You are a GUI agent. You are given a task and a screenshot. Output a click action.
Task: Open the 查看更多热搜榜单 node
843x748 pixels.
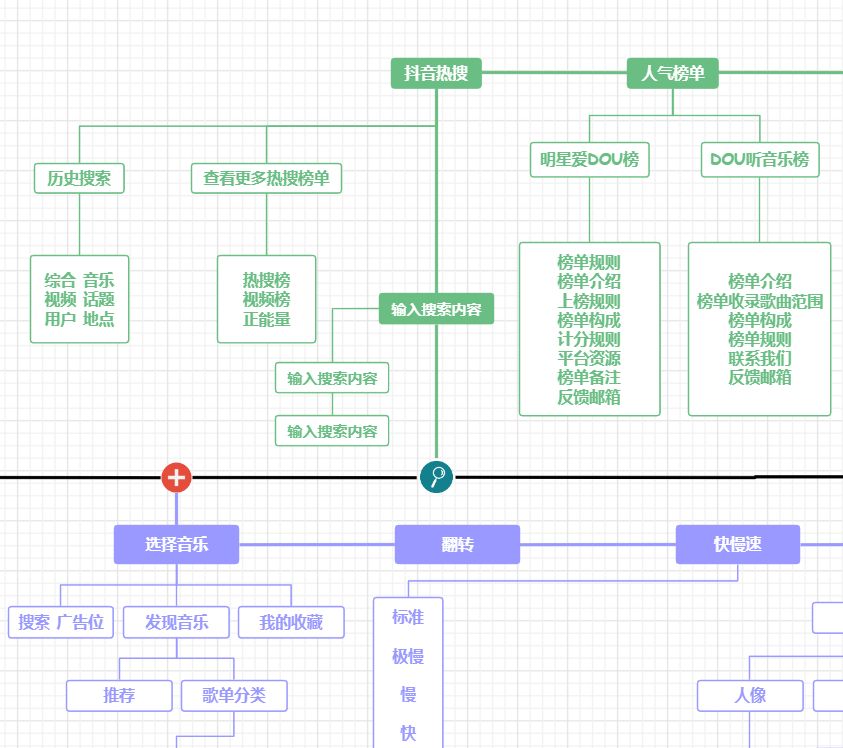pos(266,178)
